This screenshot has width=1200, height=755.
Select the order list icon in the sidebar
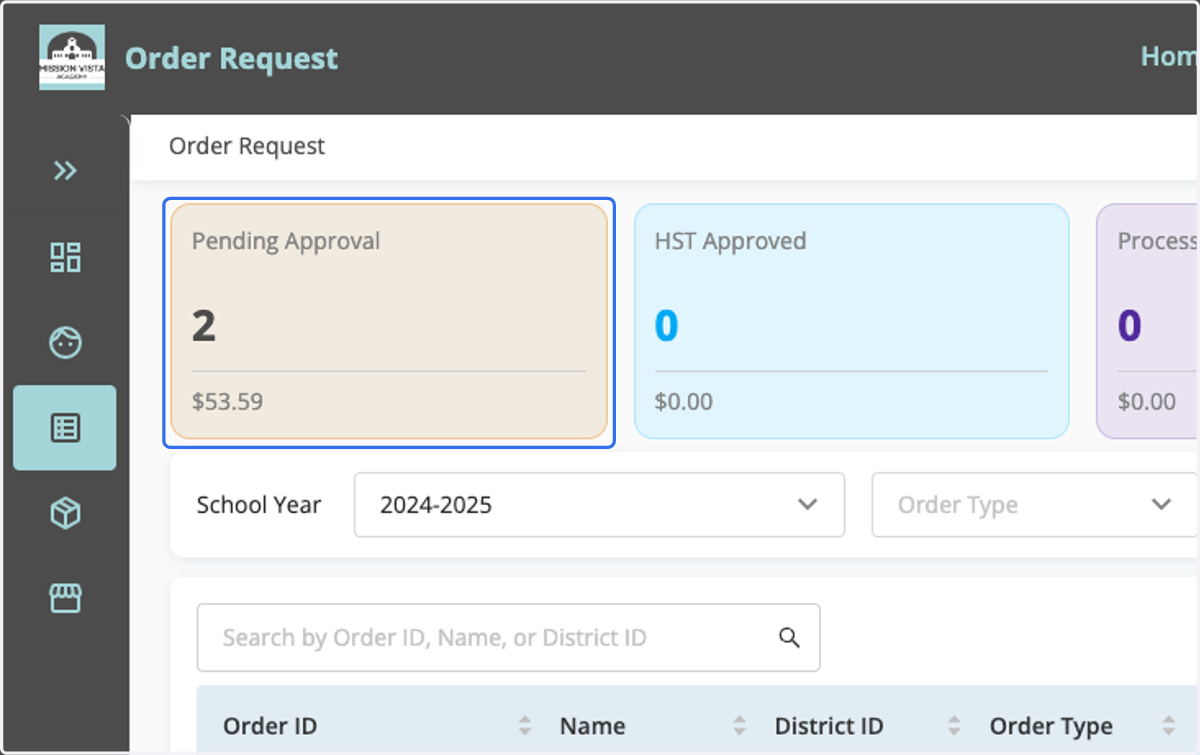65,428
